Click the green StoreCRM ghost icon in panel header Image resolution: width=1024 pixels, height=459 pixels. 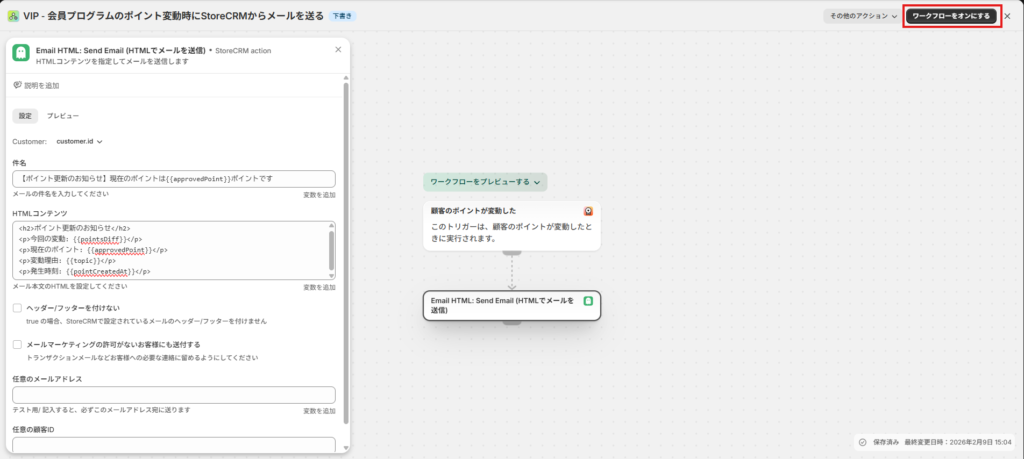(x=21, y=55)
